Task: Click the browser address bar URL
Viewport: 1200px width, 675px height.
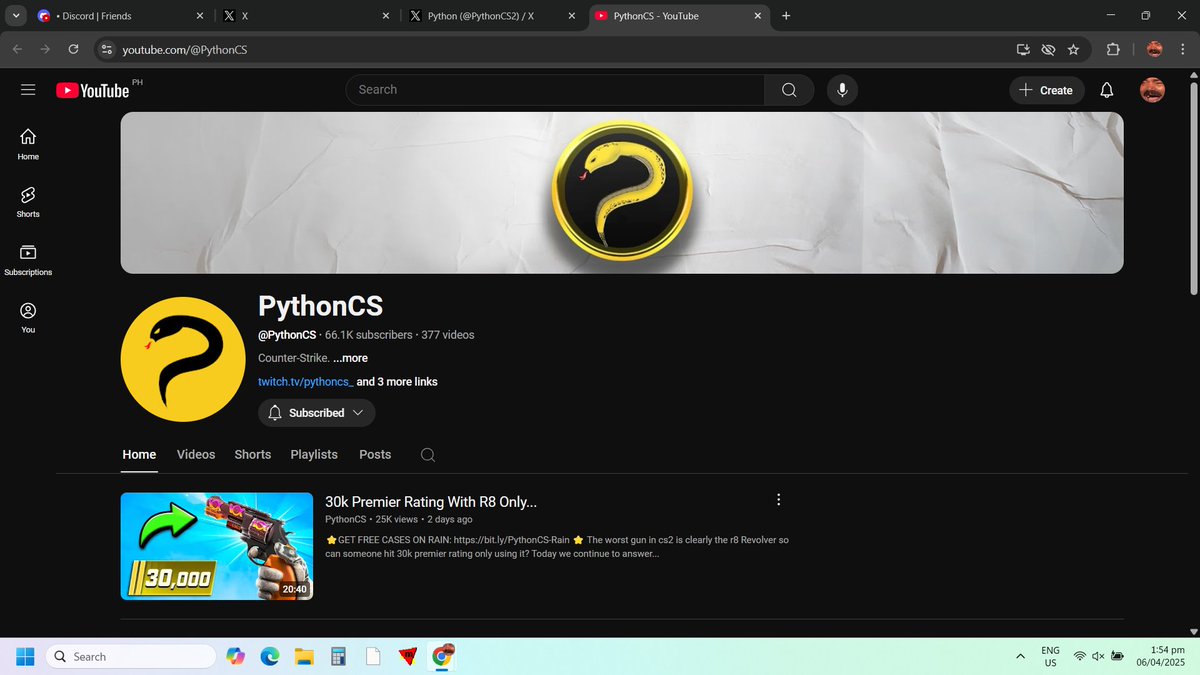Action: coord(184,49)
